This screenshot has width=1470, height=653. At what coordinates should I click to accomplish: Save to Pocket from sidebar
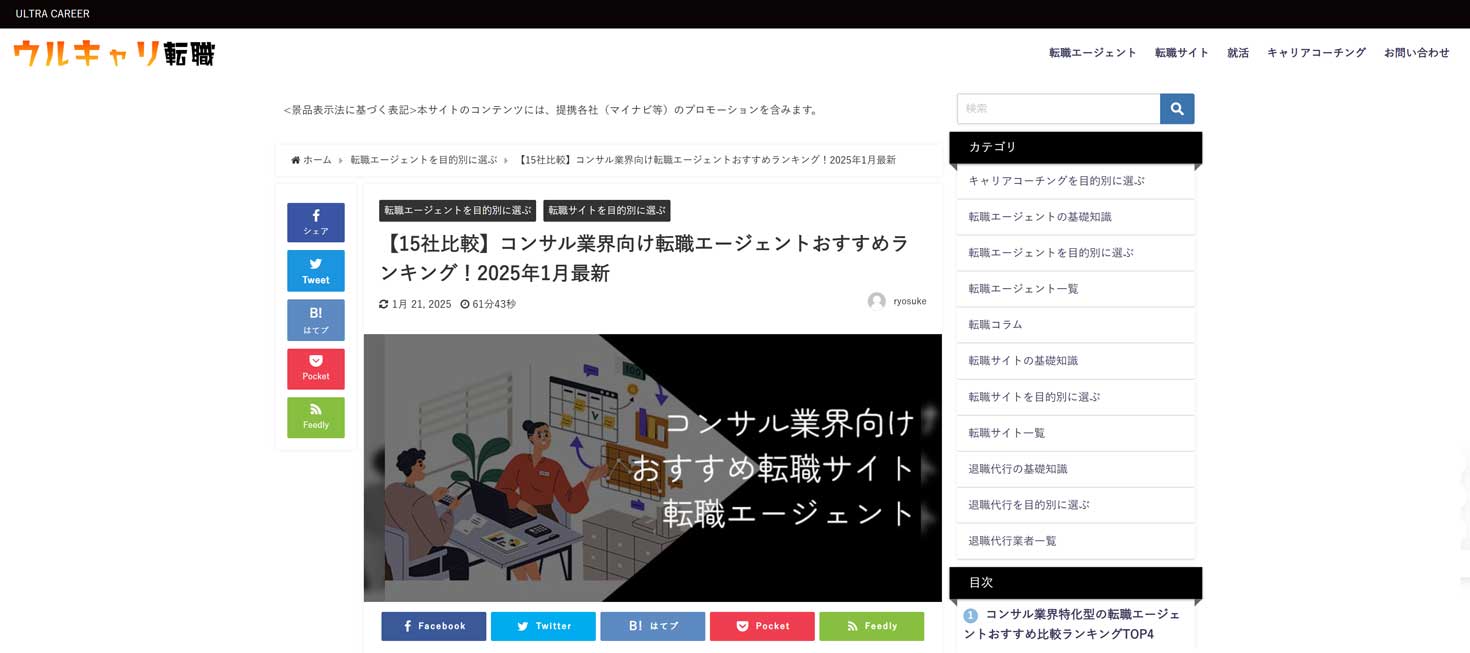point(315,369)
